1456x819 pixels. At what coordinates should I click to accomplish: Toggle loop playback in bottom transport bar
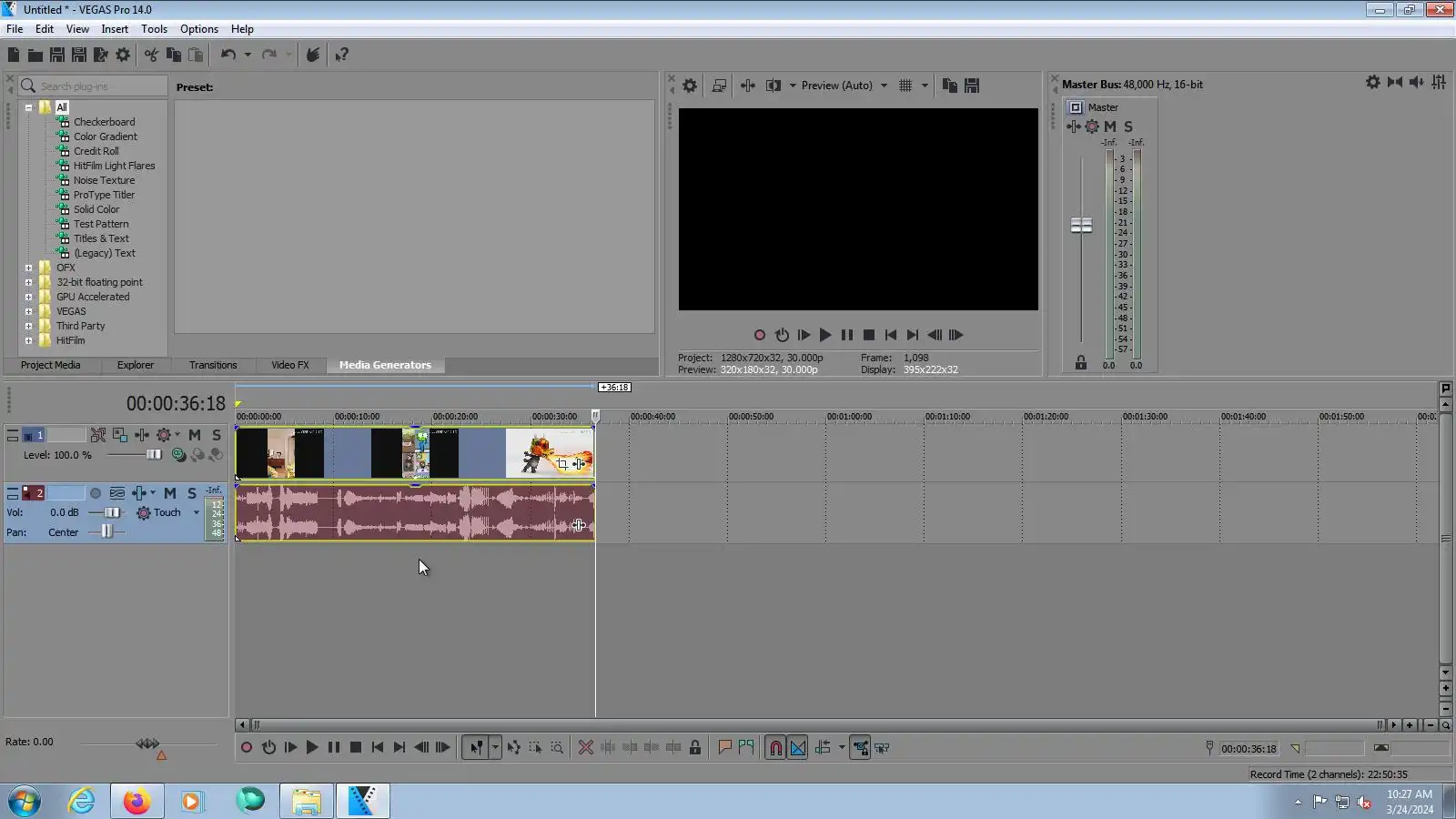(268, 748)
